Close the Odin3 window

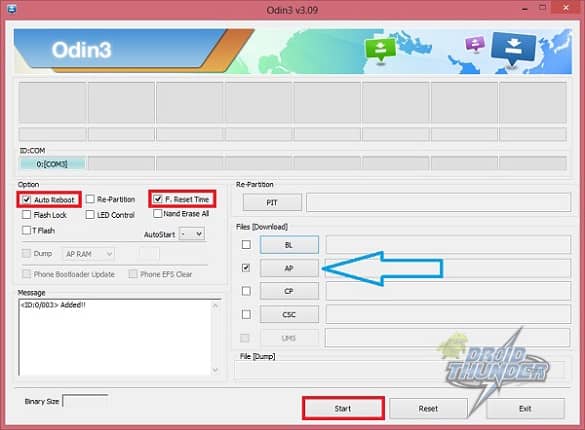tap(566, 8)
